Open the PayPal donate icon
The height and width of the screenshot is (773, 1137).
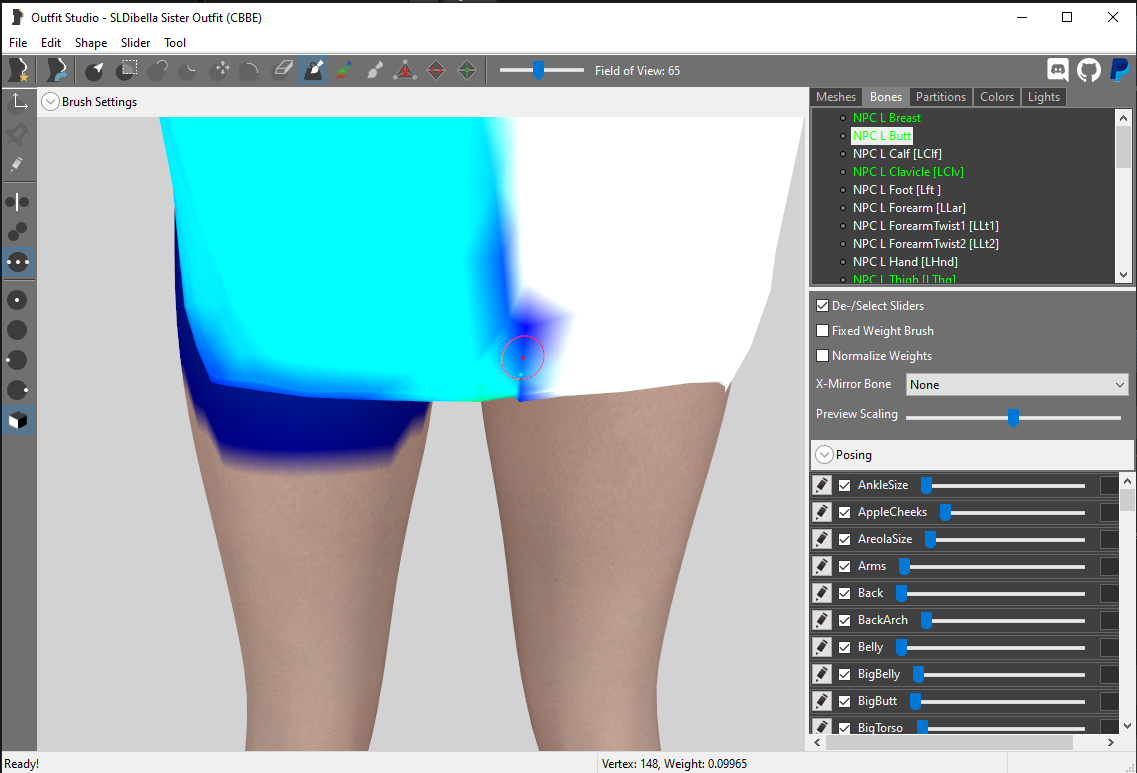coord(1120,70)
